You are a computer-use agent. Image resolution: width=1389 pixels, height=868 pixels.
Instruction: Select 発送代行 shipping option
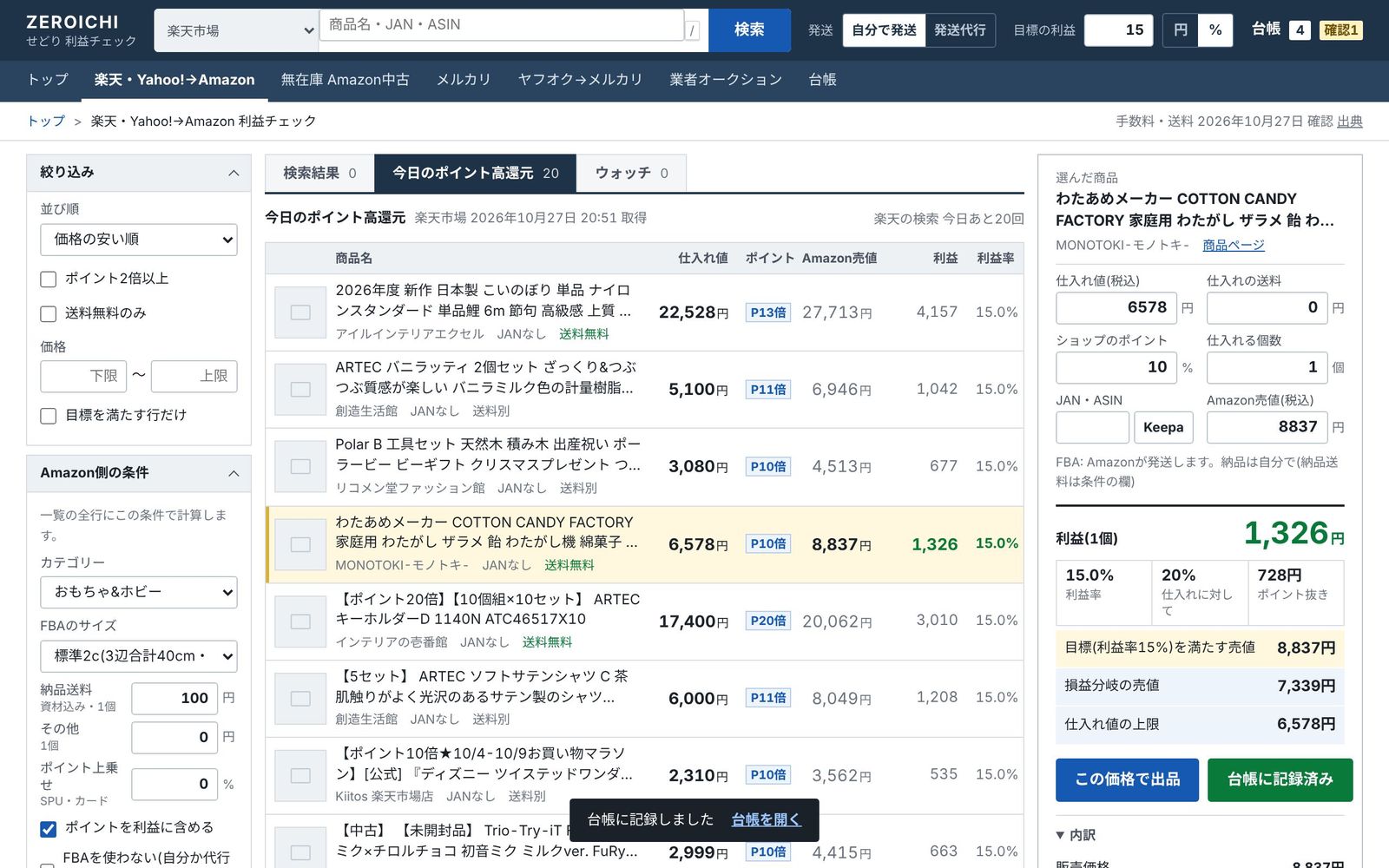point(960,30)
